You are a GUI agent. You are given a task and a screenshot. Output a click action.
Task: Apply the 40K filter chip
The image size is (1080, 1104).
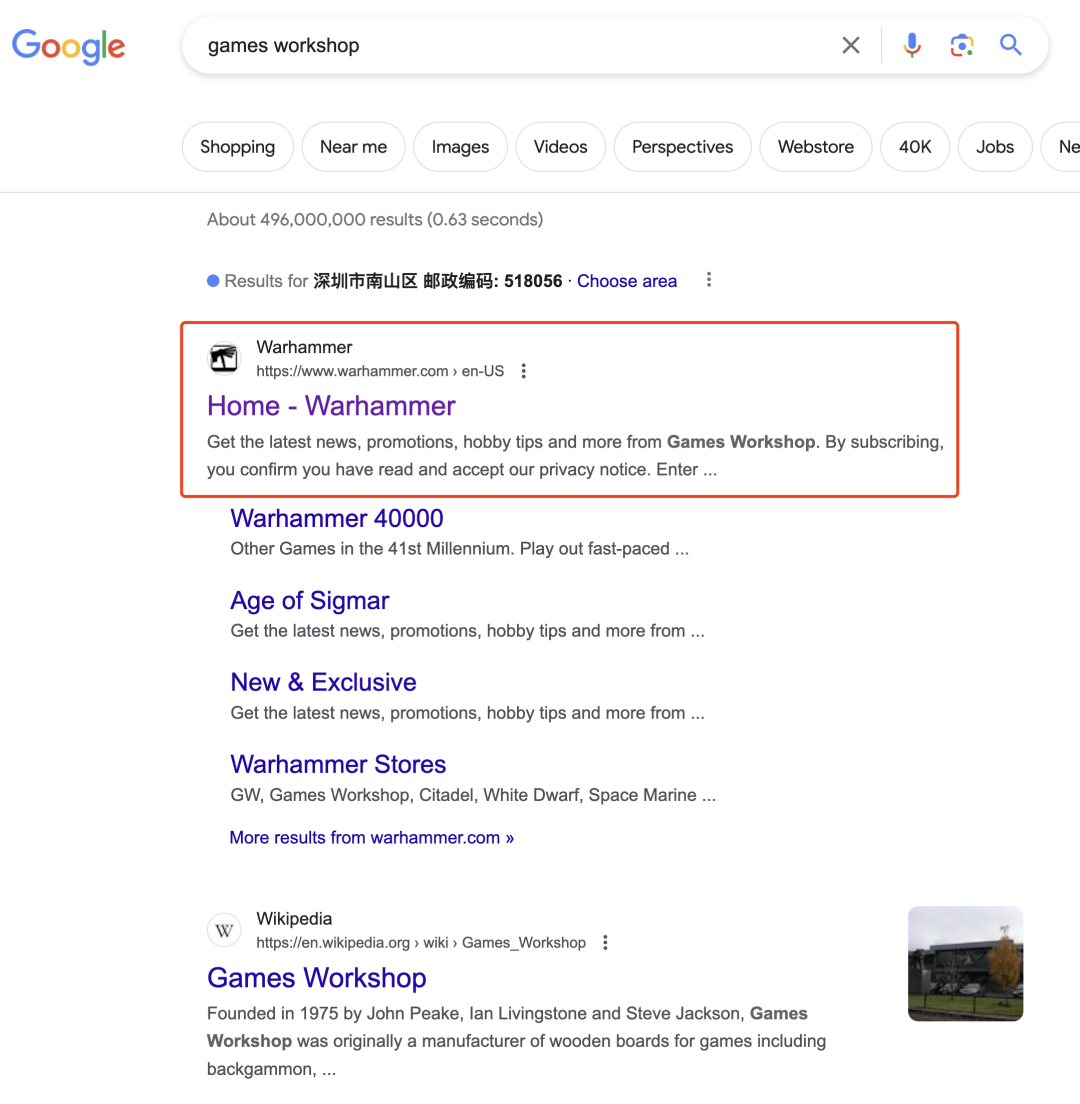coord(915,146)
